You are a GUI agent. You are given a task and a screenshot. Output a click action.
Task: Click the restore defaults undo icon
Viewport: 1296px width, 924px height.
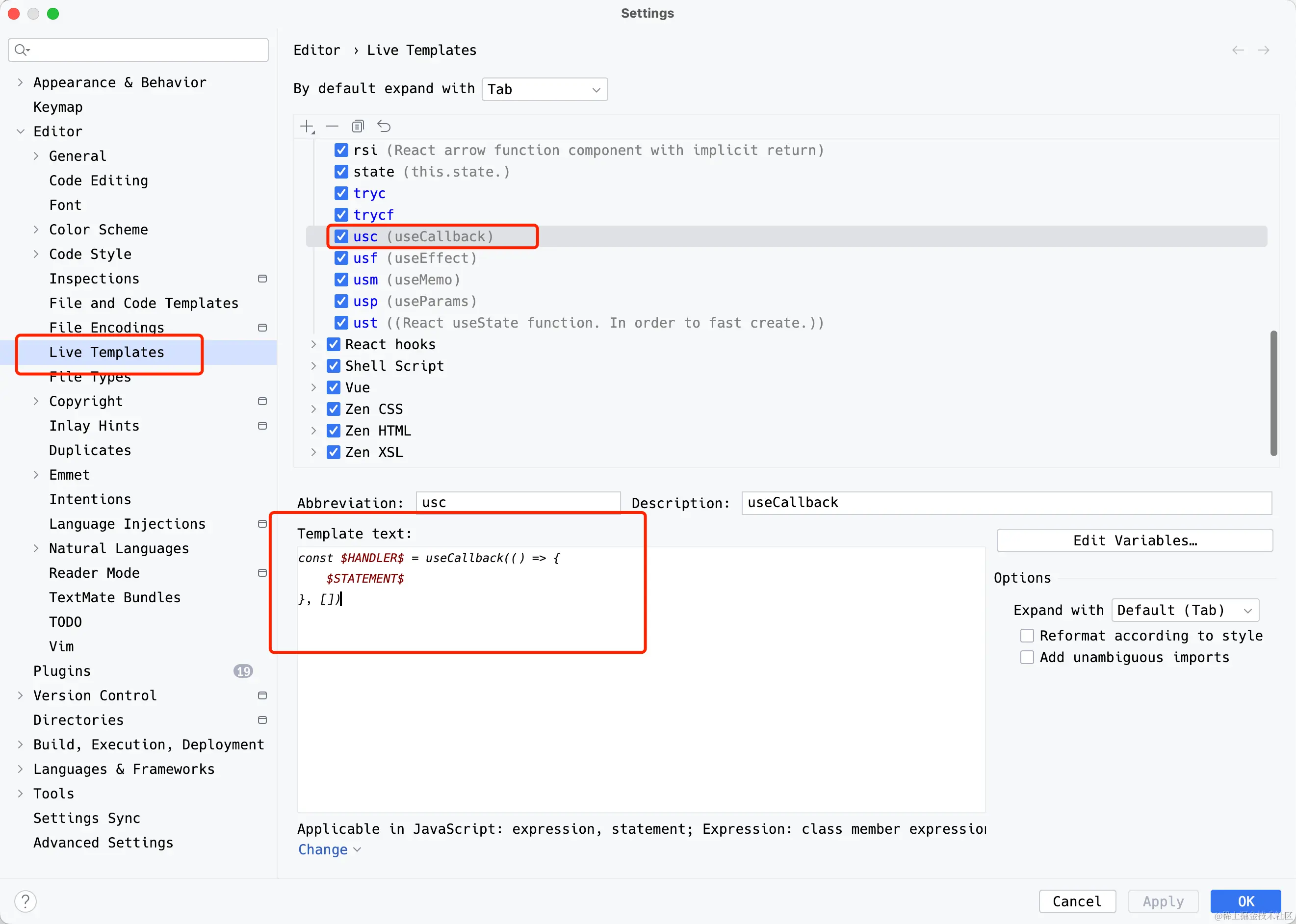(x=384, y=127)
